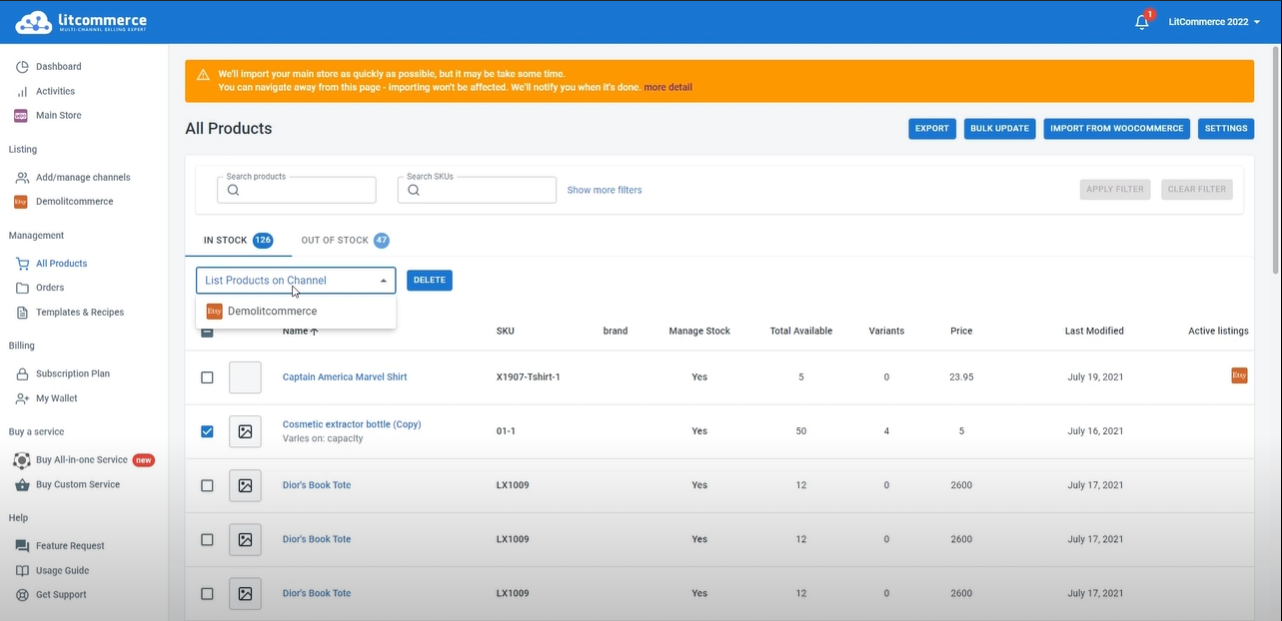Click the Feature Request chat icon
The image size is (1282, 621).
[x=22, y=546]
